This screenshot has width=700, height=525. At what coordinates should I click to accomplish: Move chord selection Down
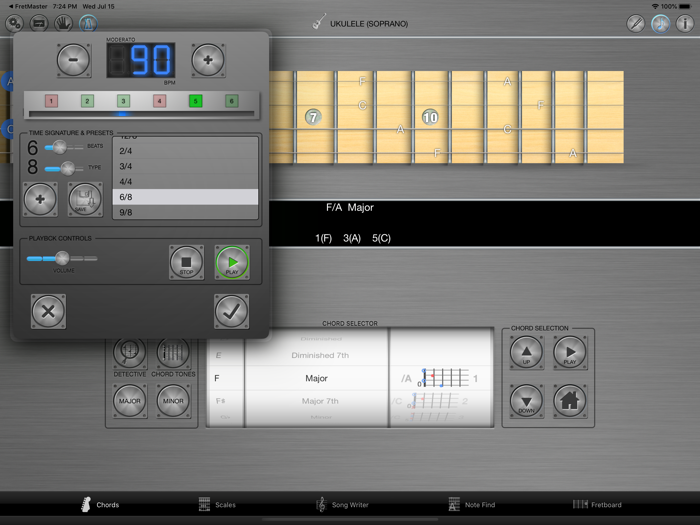[x=527, y=401]
